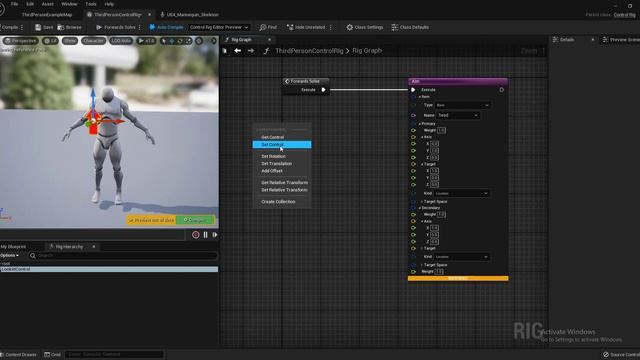Screen dimensions: 640x360
Task: Click the function icon in graph breadcrumb
Action: coord(266,51)
